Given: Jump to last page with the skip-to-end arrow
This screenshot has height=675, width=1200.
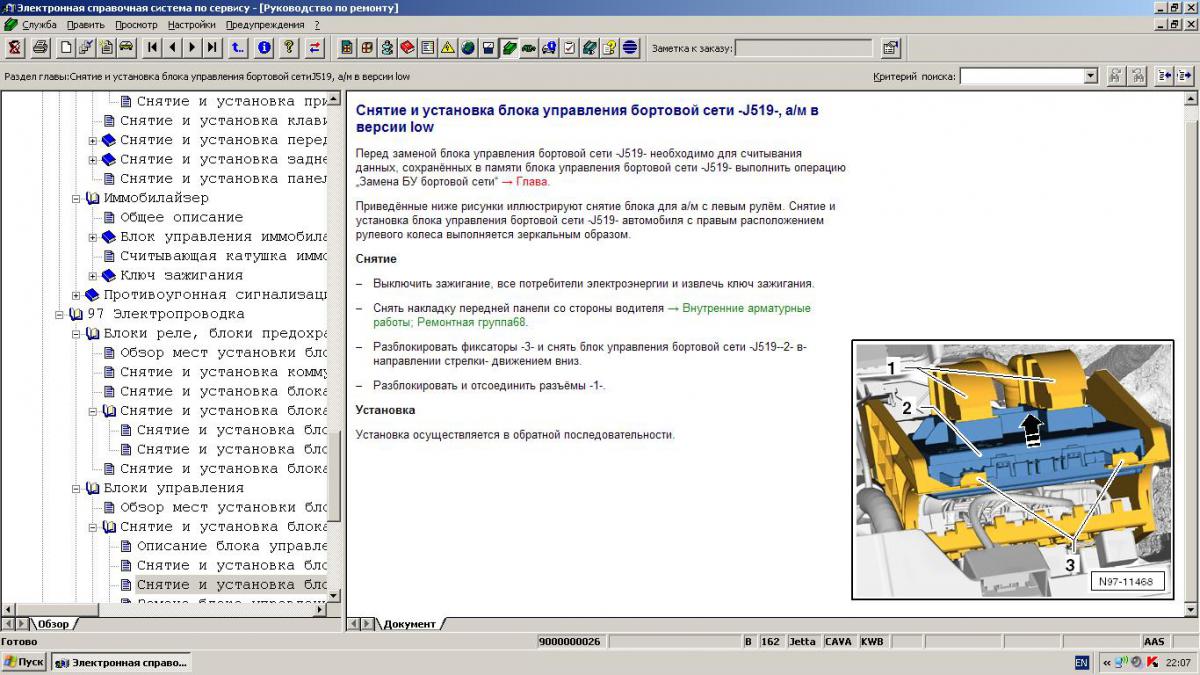Looking at the screenshot, I should point(212,47).
